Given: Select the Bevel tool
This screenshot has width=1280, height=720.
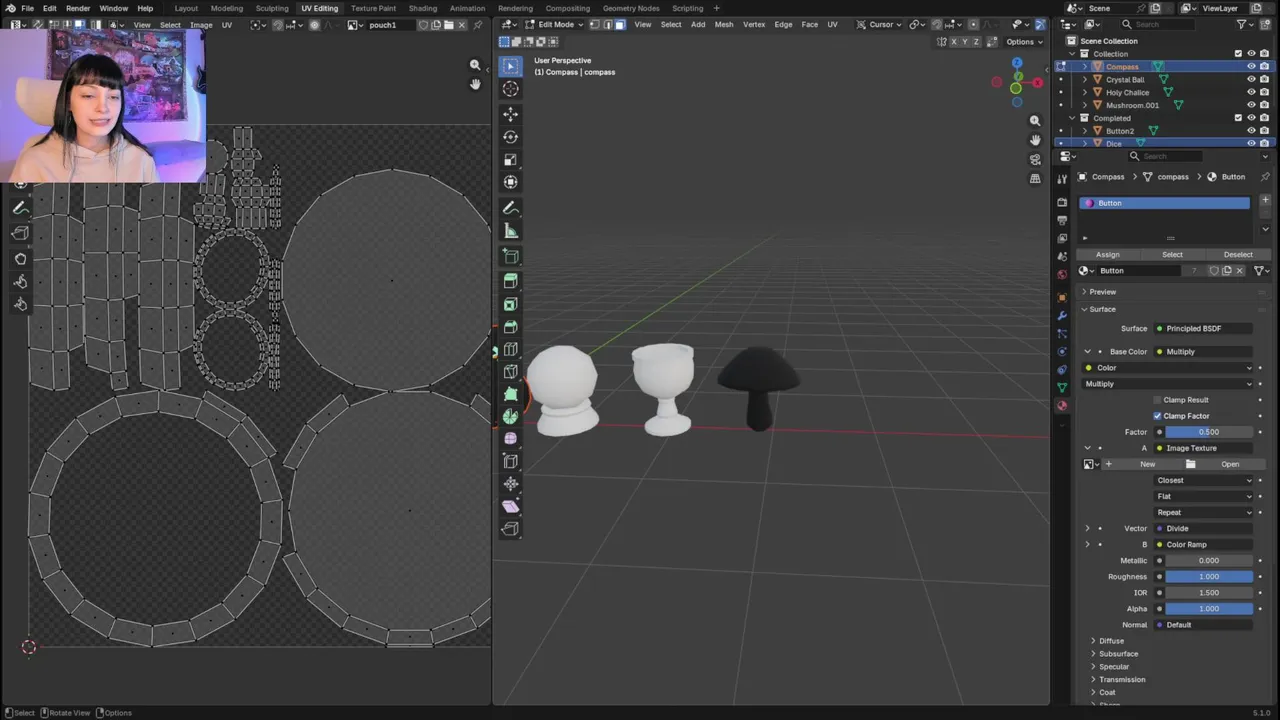Looking at the screenshot, I should (x=510, y=327).
